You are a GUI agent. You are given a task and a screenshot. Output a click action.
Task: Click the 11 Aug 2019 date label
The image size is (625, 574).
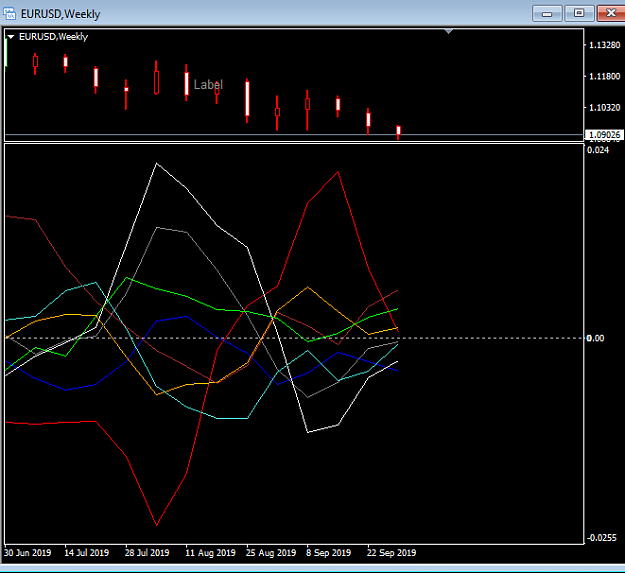tap(210, 553)
